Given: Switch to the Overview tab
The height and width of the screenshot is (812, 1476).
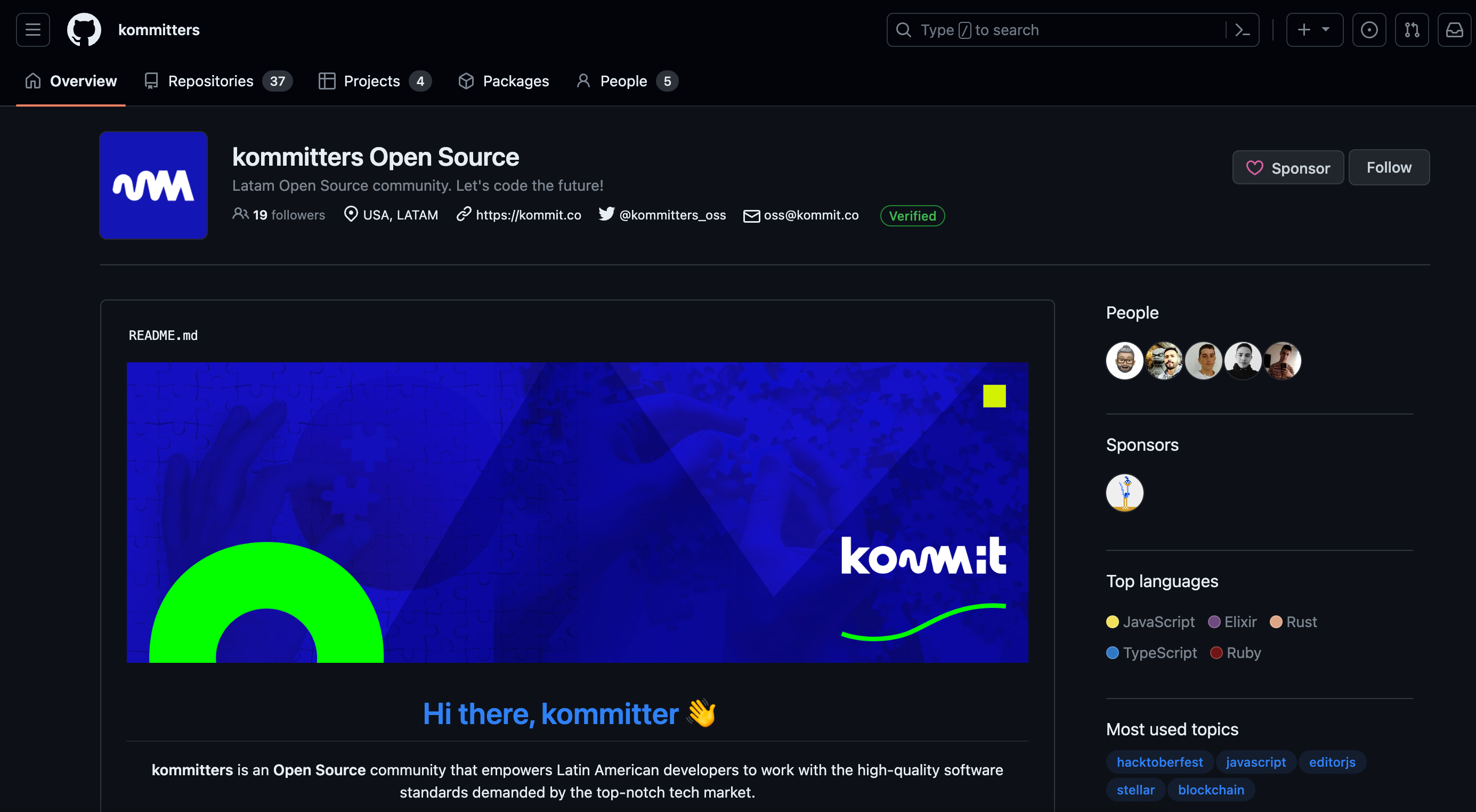Looking at the screenshot, I should pyautogui.click(x=71, y=81).
